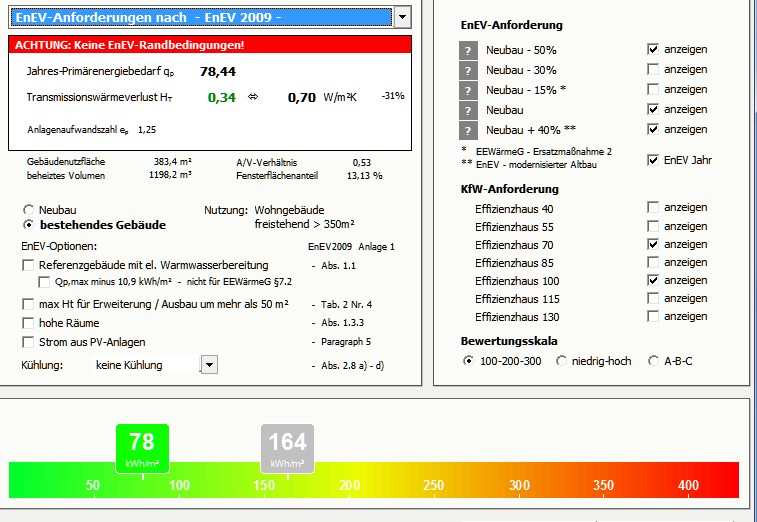Click the red end of energy scale

[x=725, y=480]
